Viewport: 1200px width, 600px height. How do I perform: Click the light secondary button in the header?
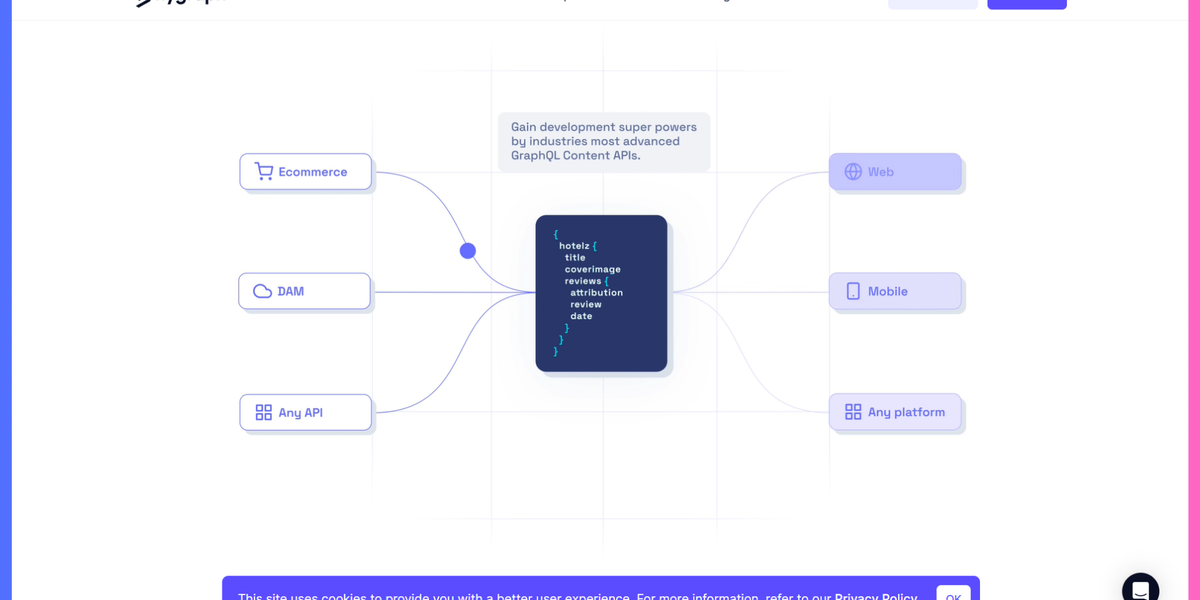tap(932, 3)
